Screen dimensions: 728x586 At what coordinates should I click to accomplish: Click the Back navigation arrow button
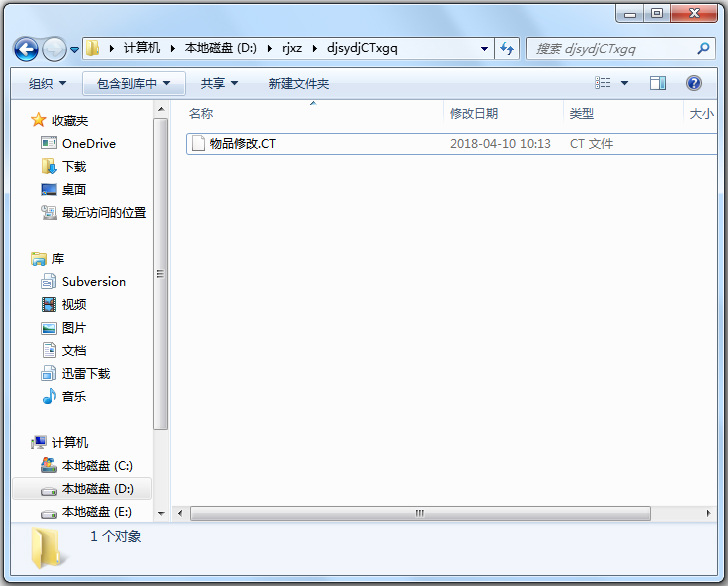pyautogui.click(x=26, y=48)
